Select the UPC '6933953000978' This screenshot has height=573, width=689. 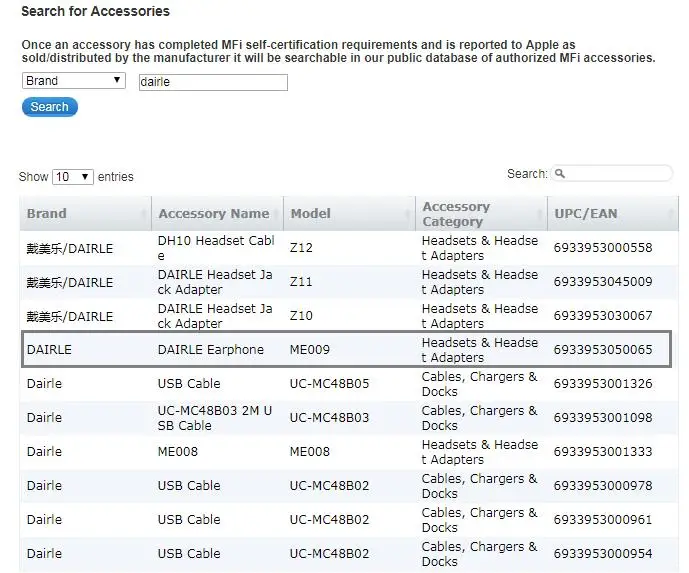click(603, 486)
